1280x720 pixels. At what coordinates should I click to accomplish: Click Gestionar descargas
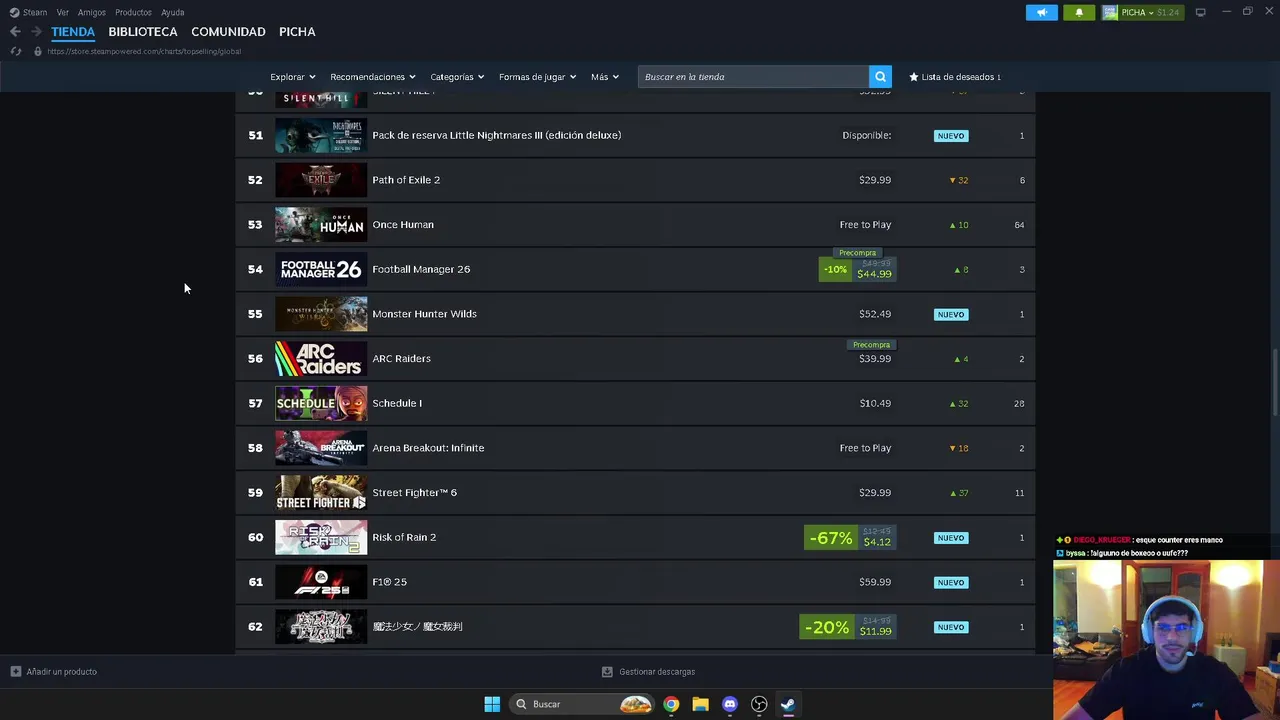point(657,672)
